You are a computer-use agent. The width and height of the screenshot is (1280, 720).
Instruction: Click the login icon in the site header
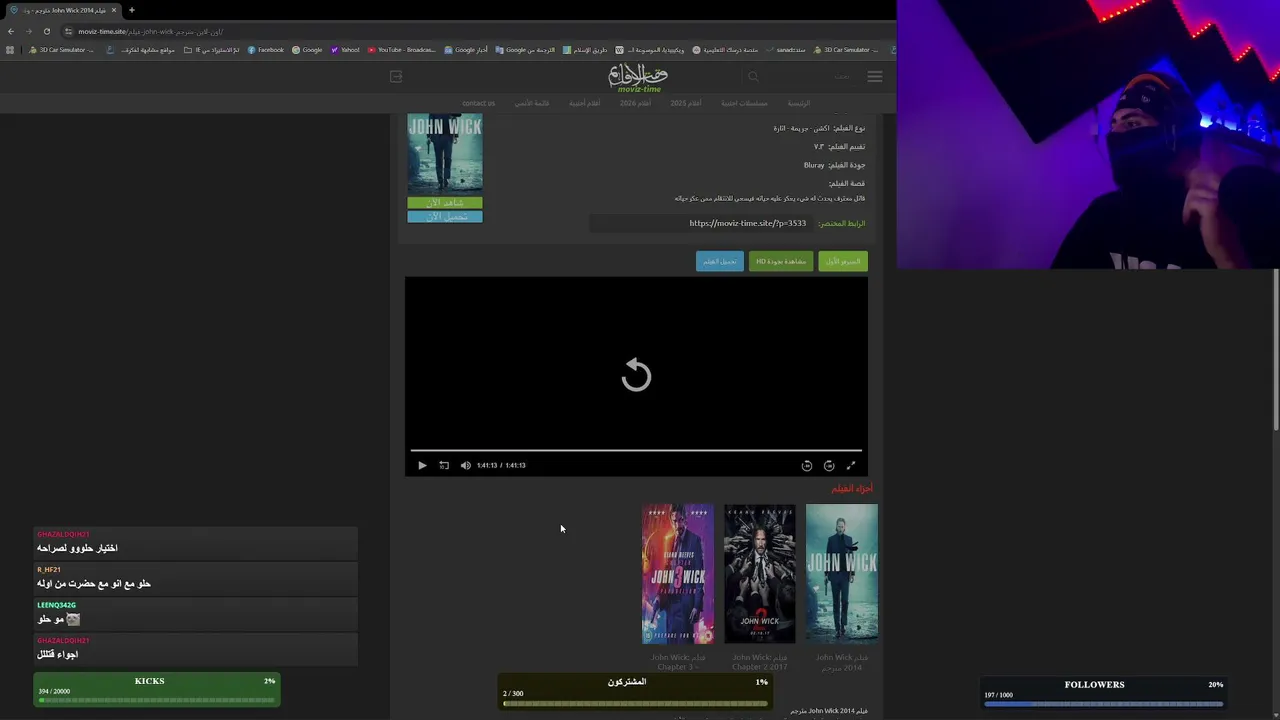click(396, 76)
